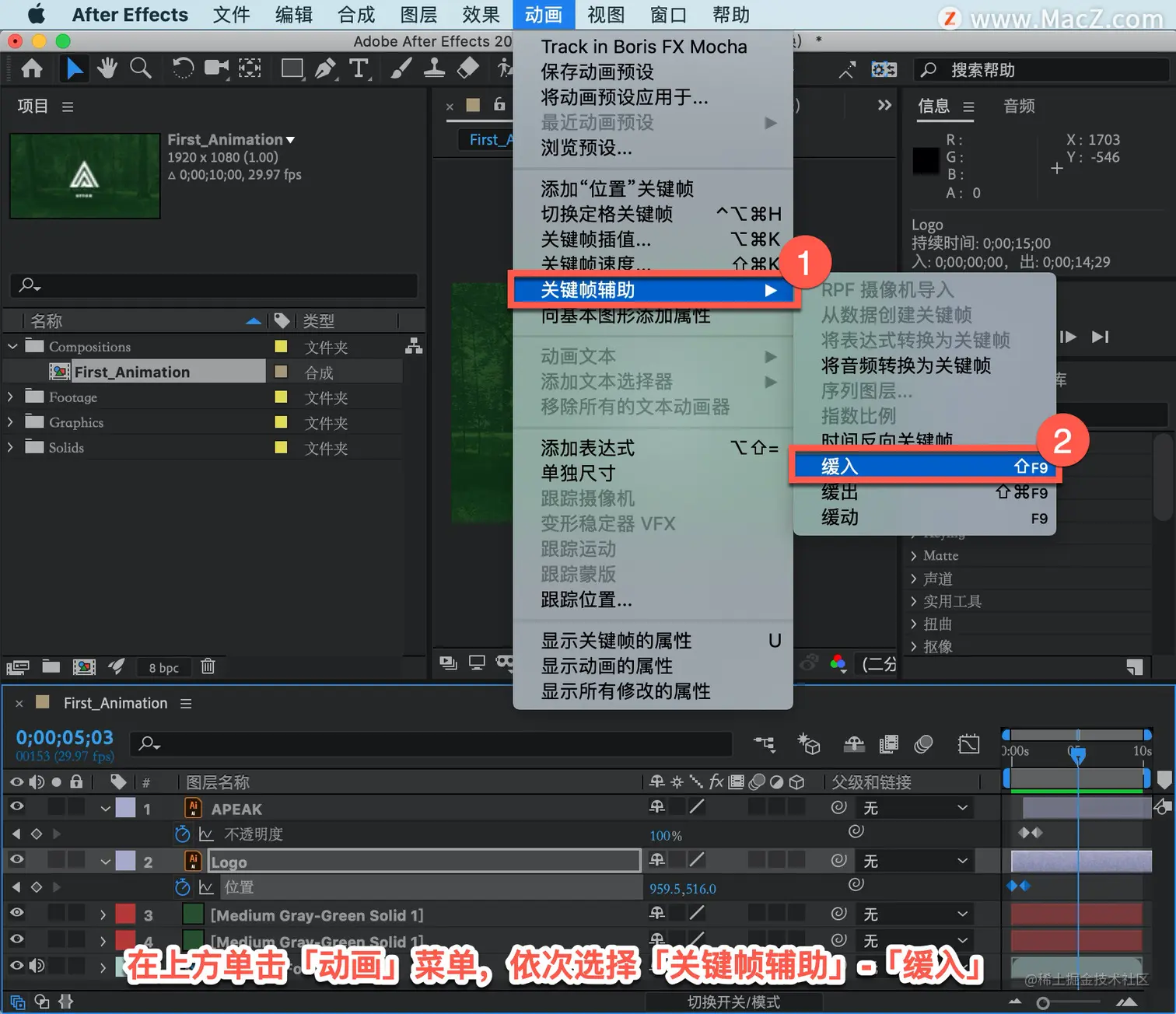Toggle keyframe diamond for 位置 property

36,887
